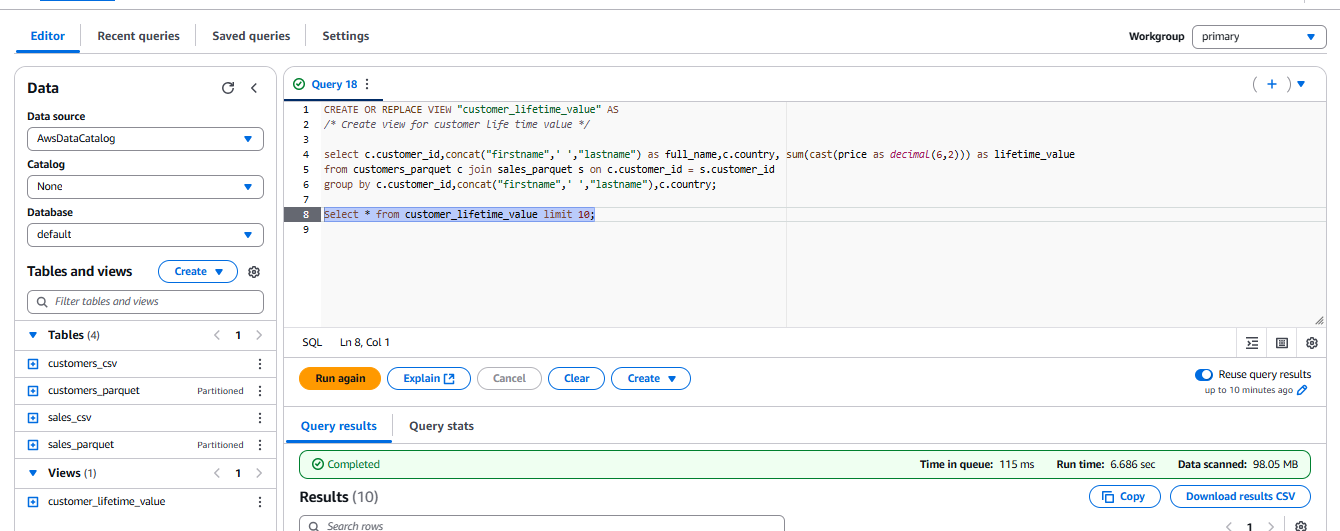This screenshot has width=1340, height=531.
Task: Open the Database default dropdown
Action: 145,235
